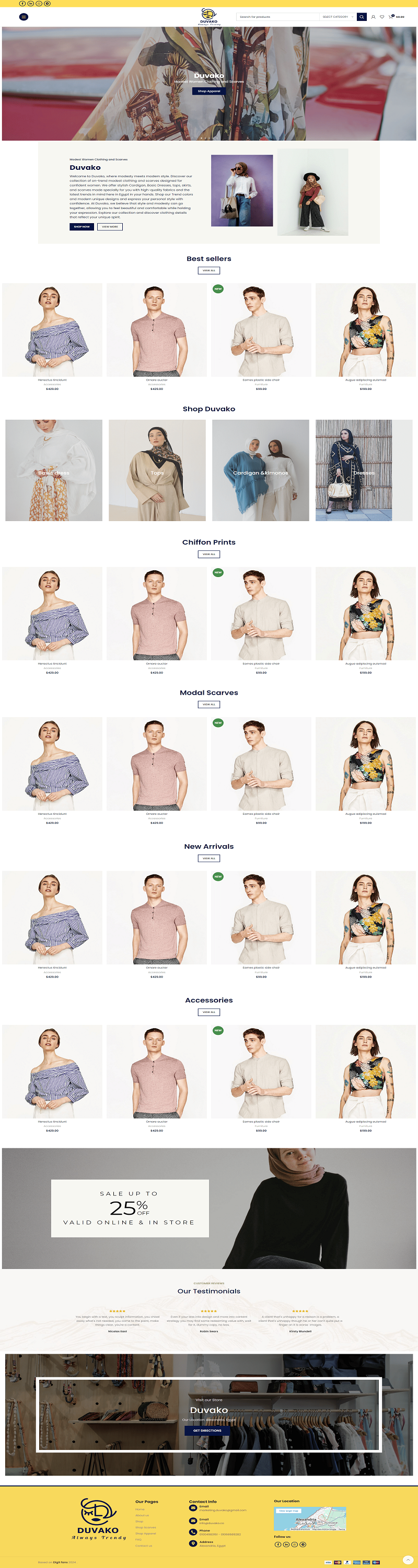The height and width of the screenshot is (1568, 418).
Task: Click the Get Directions button
Action: [x=207, y=1431]
